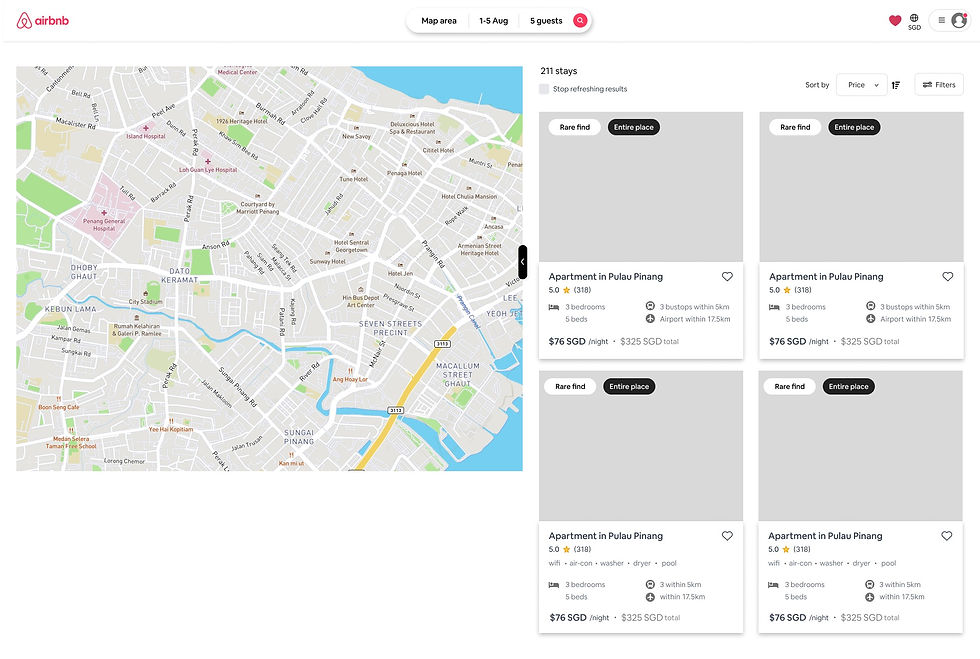
Task: Click the Armenian Street Heritage Hotel pin
Action: coord(479,238)
